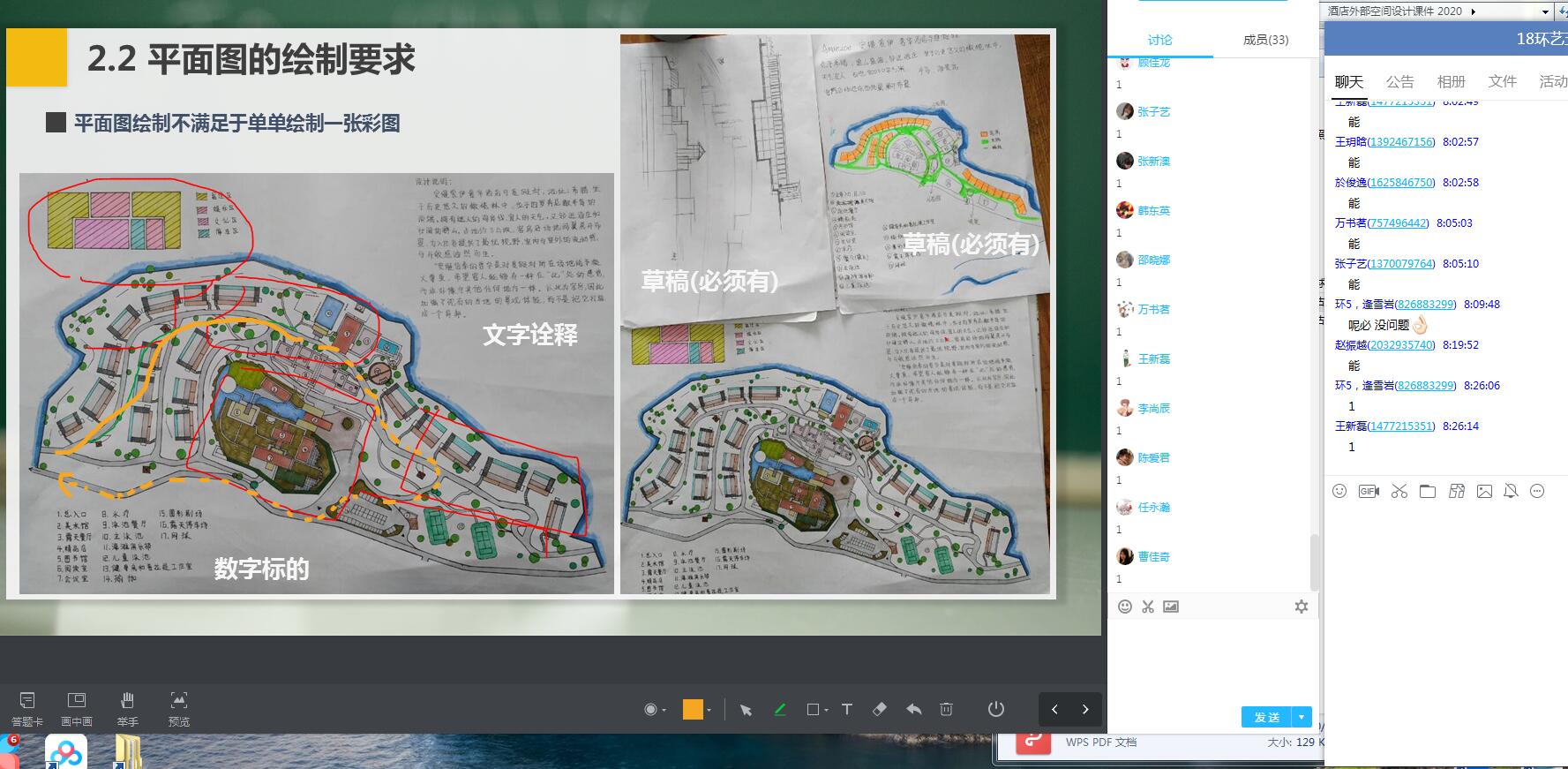
Task: Open emoji picker in the discussion panel
Action: pyautogui.click(x=1125, y=607)
